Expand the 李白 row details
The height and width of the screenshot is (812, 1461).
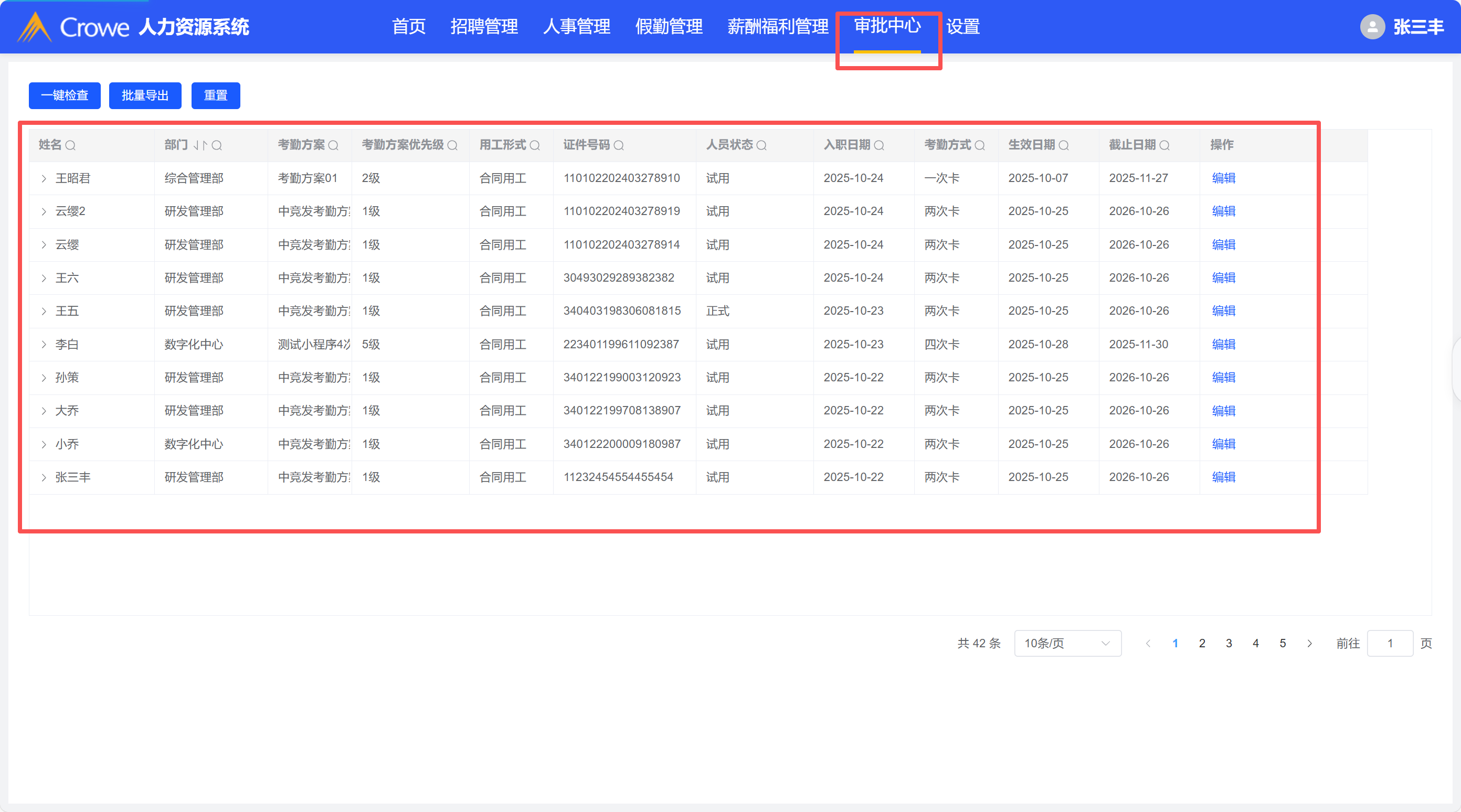[44, 345]
